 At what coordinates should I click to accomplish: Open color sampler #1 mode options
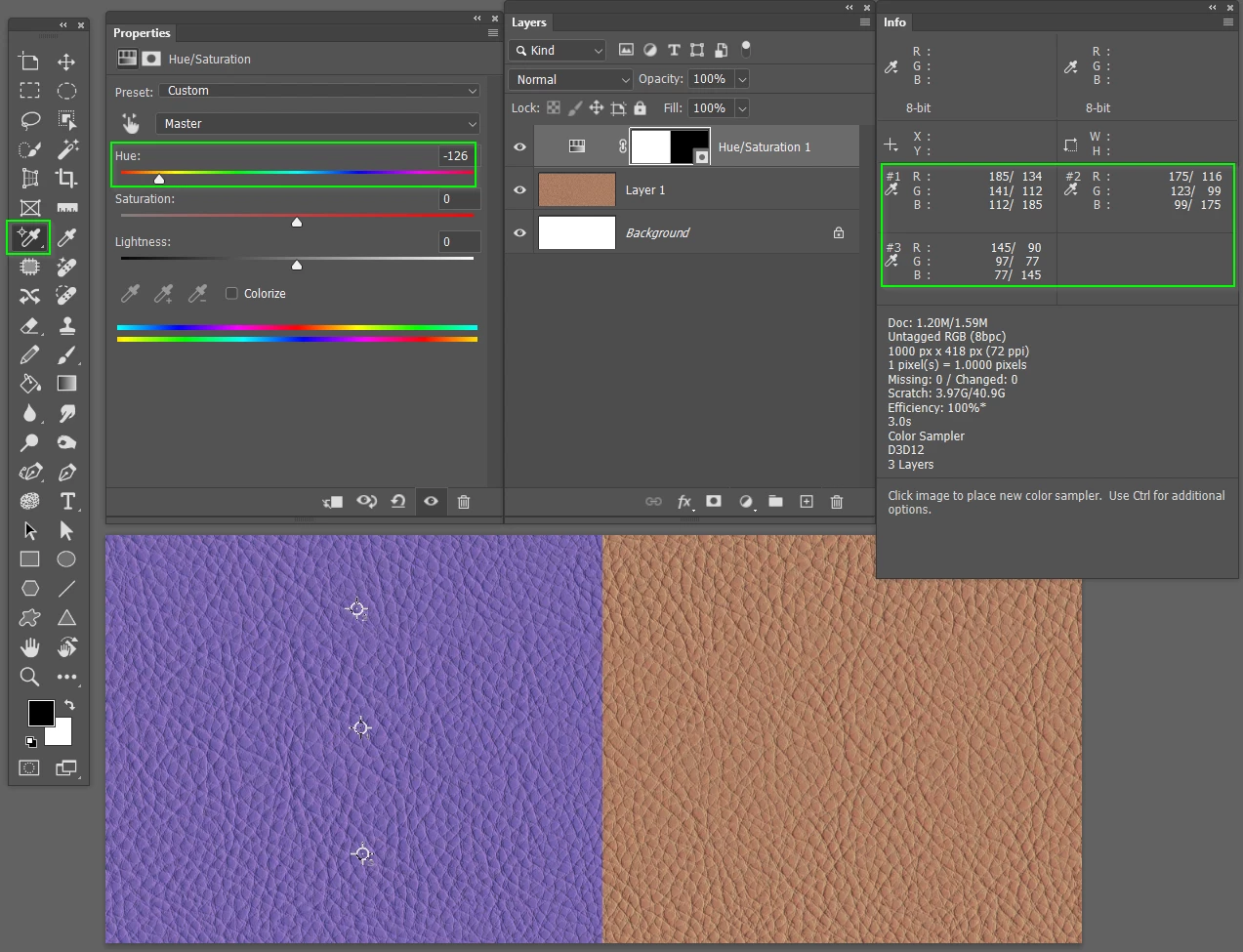(891, 189)
